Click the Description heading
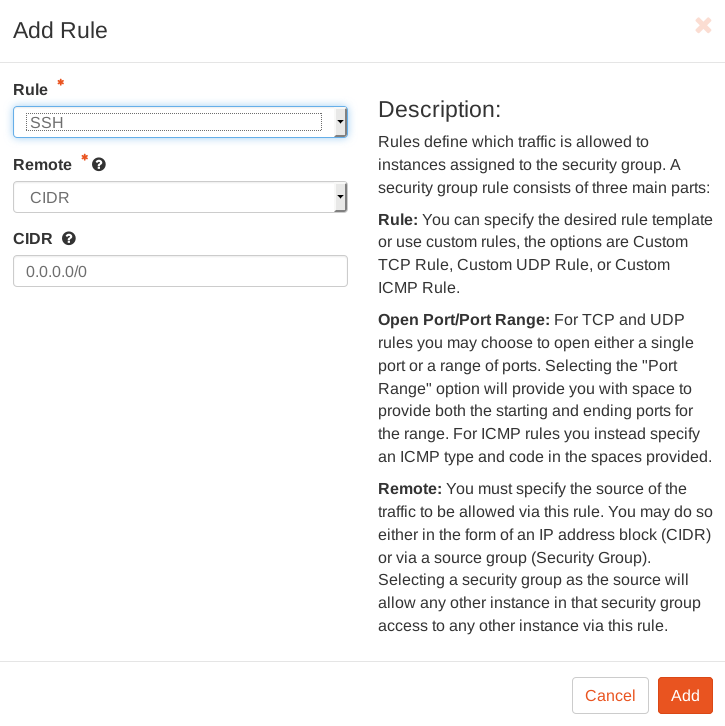The height and width of the screenshot is (726, 725). [x=439, y=109]
